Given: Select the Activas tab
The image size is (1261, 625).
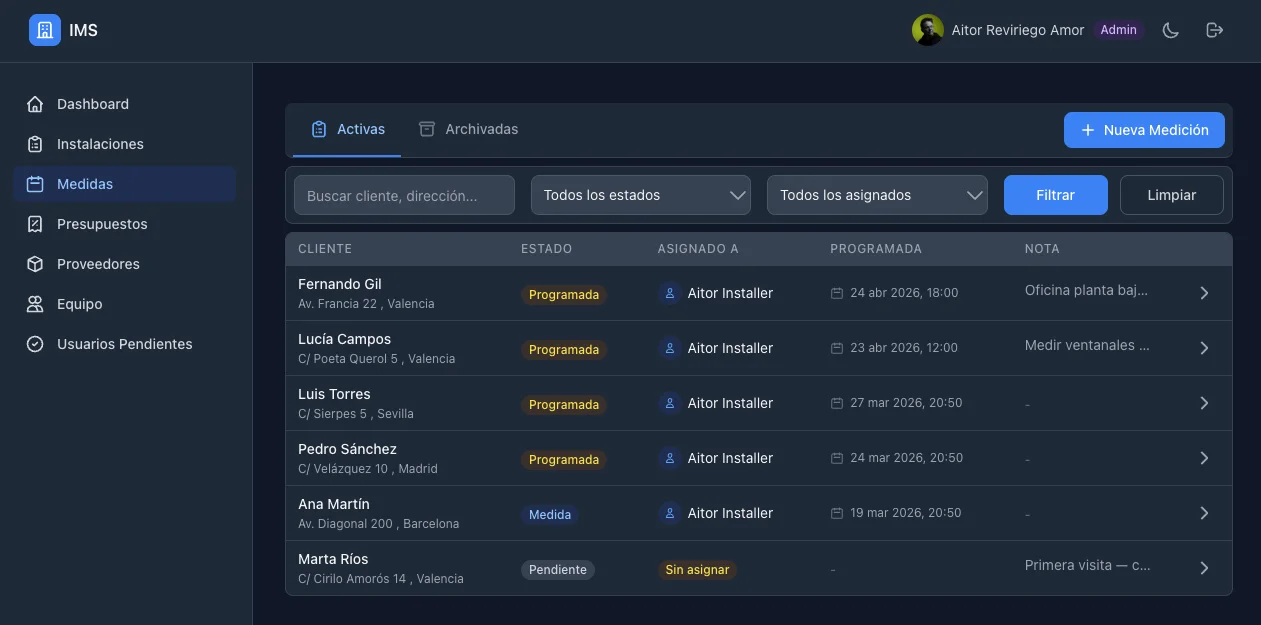Looking at the screenshot, I should click(x=347, y=129).
